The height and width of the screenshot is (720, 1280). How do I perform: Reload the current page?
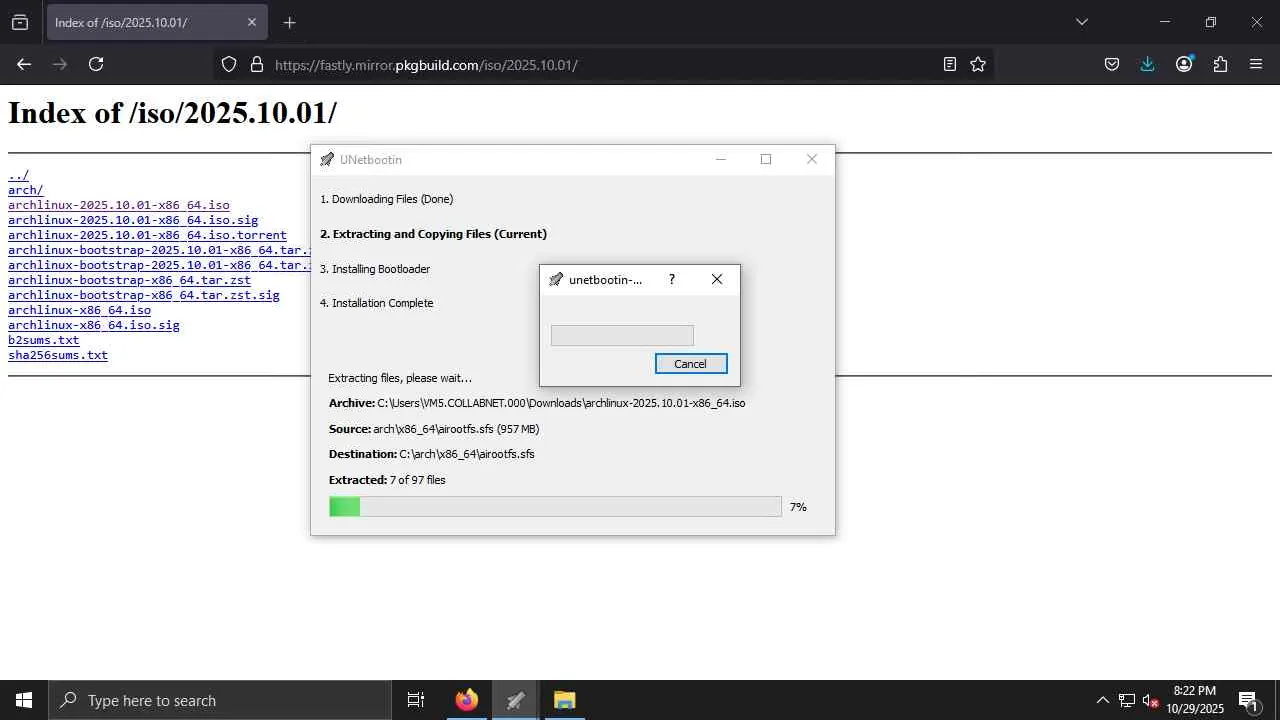[x=96, y=64]
